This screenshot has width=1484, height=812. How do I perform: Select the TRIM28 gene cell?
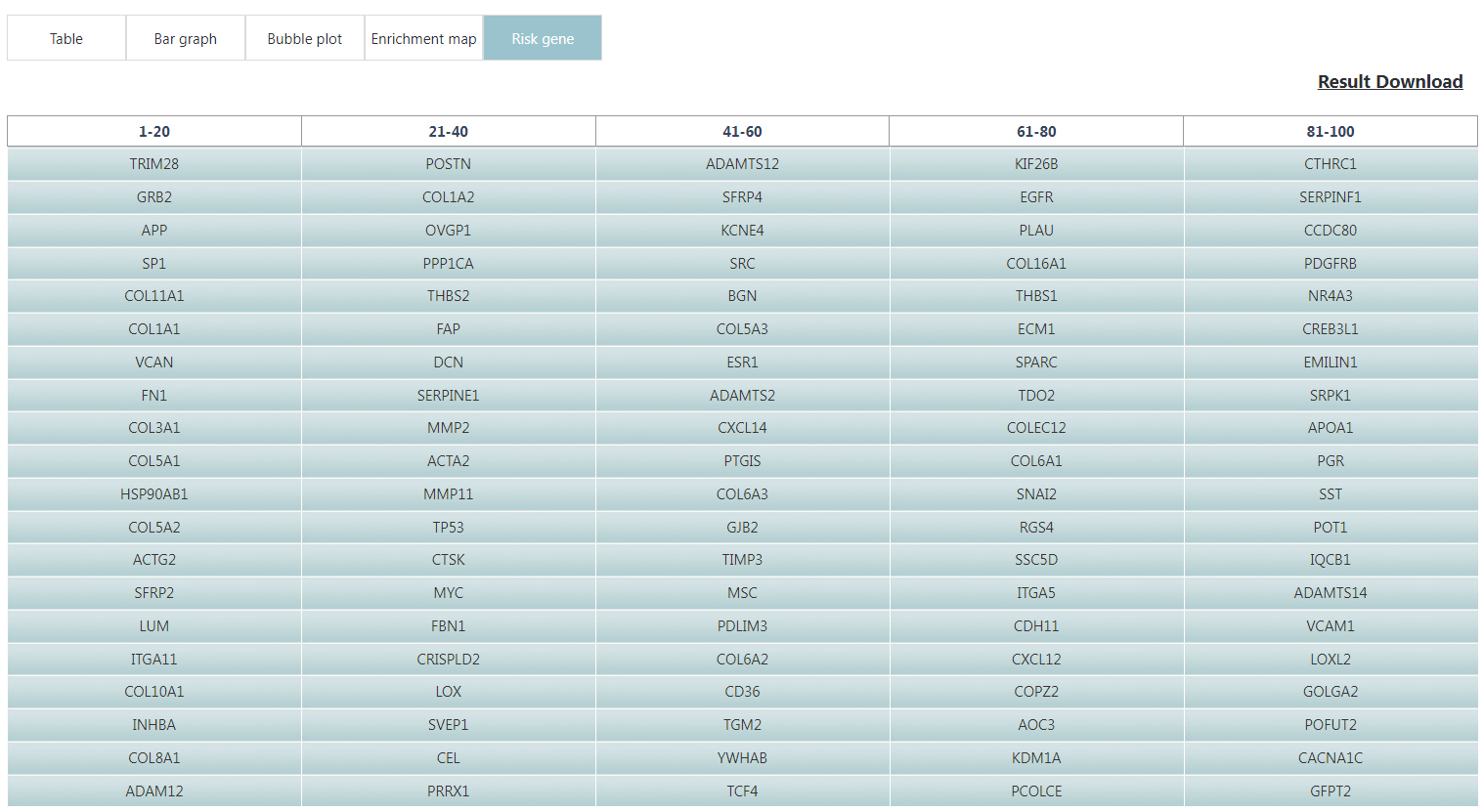click(x=154, y=164)
